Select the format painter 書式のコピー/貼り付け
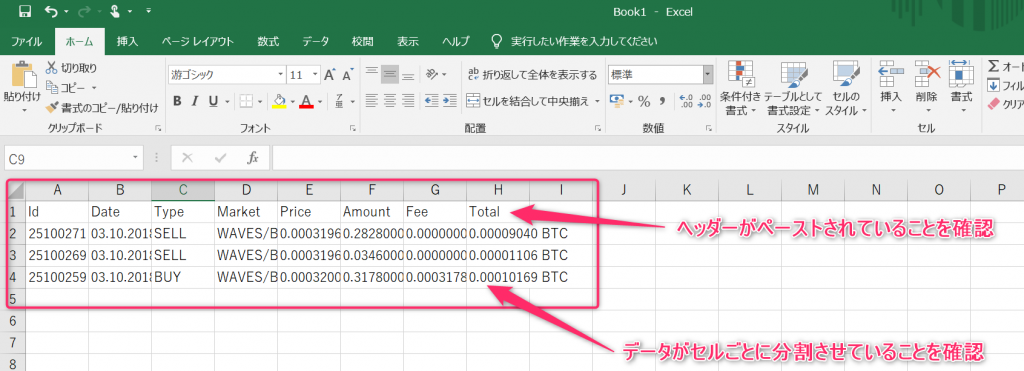This screenshot has height=371, width=1024. pyautogui.click(x=102, y=107)
